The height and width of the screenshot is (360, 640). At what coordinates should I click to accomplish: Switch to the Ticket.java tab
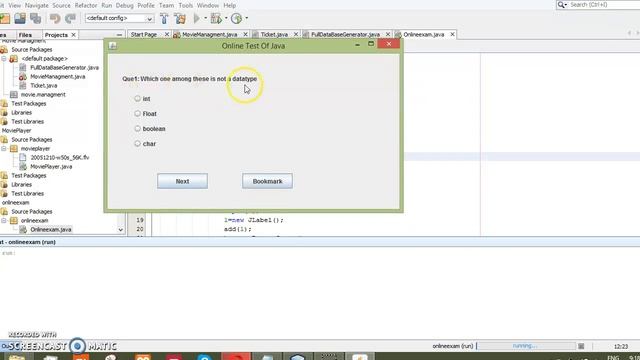click(274, 35)
